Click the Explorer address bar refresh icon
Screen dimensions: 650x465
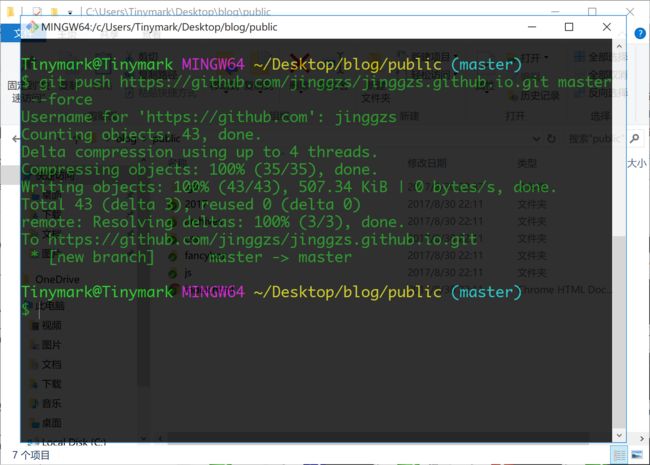click(551, 138)
